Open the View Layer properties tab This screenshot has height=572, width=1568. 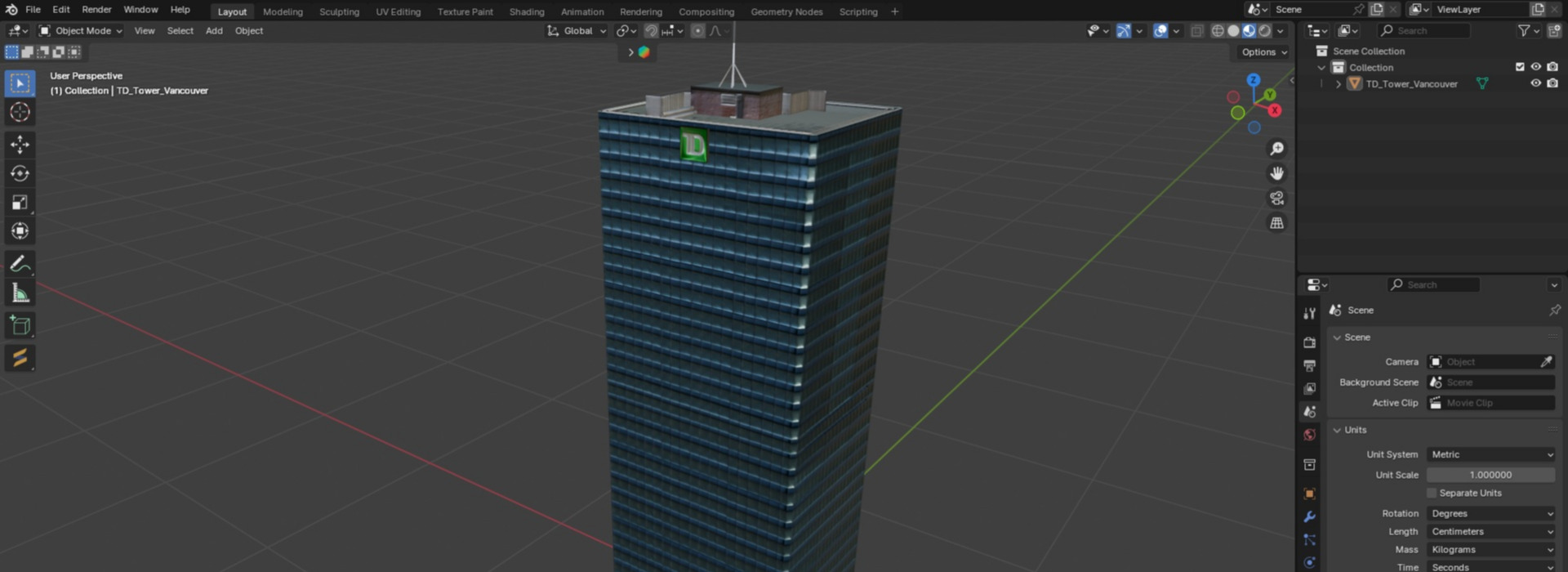[1310, 388]
